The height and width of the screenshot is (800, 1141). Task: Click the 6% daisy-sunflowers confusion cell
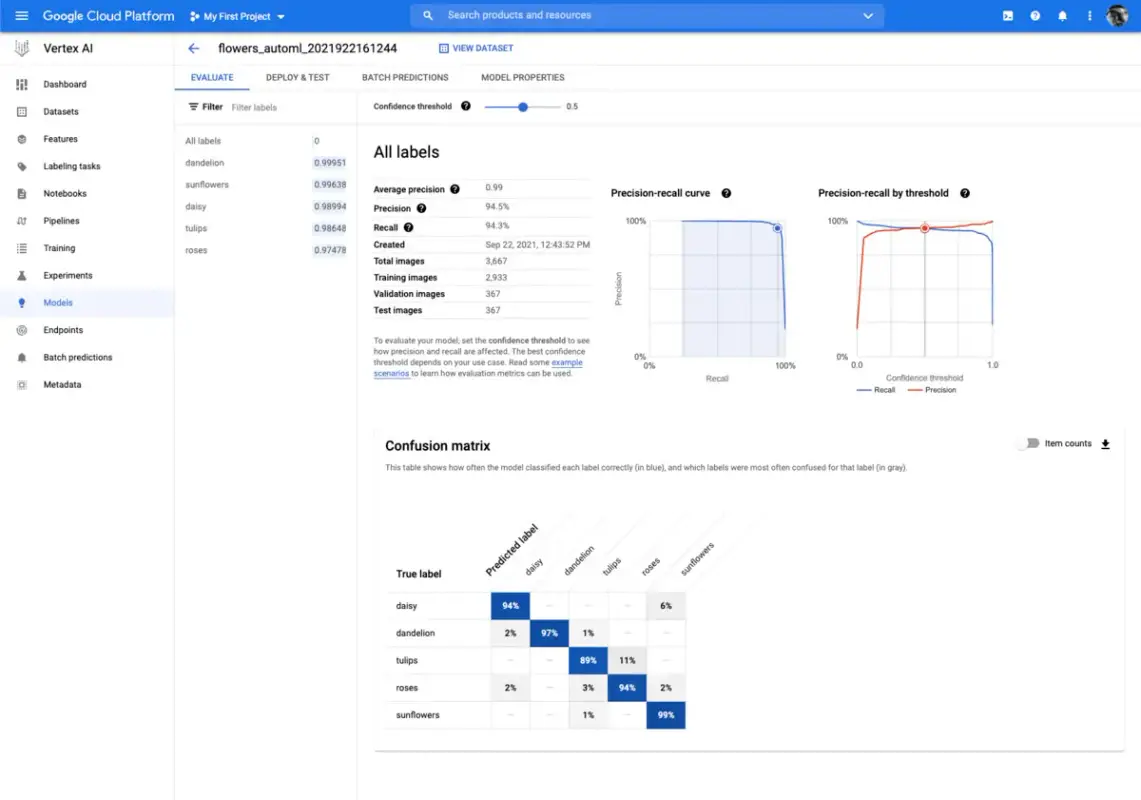[666, 606]
